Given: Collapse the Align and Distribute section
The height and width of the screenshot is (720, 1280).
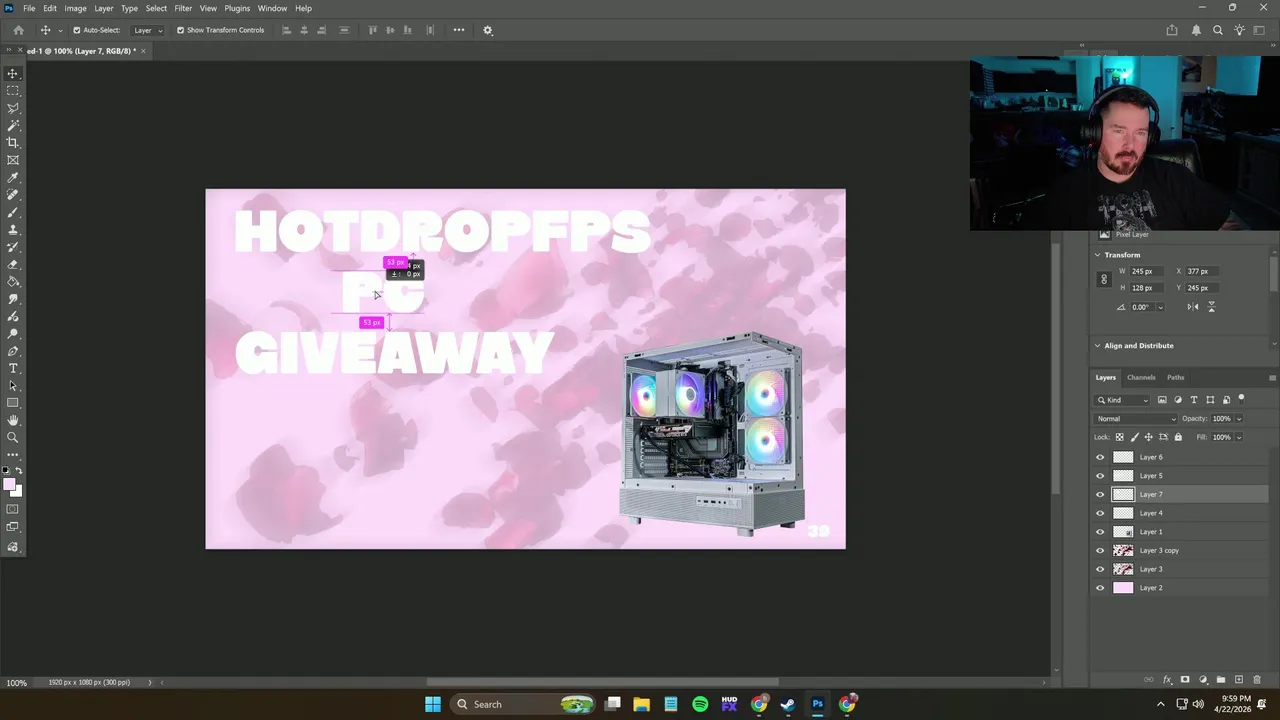Looking at the screenshot, I should [1098, 346].
